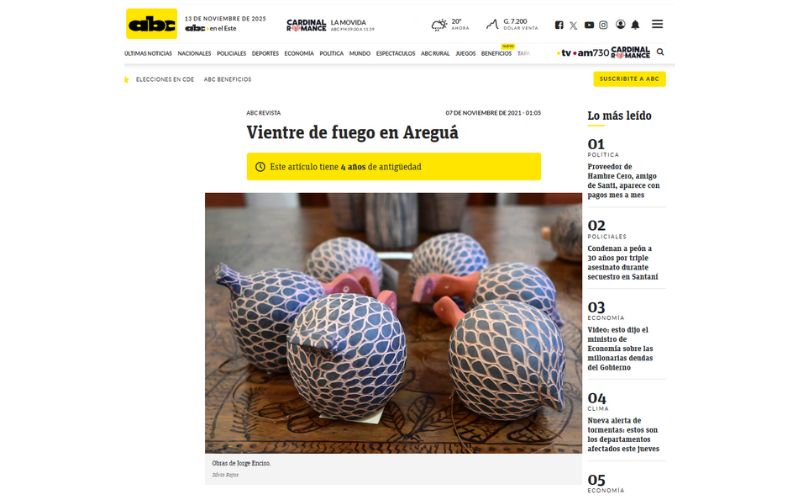Open the ABC BENEFICIOS secondary link
Image resolution: width=800 pixels, height=500 pixels.
tap(228, 80)
